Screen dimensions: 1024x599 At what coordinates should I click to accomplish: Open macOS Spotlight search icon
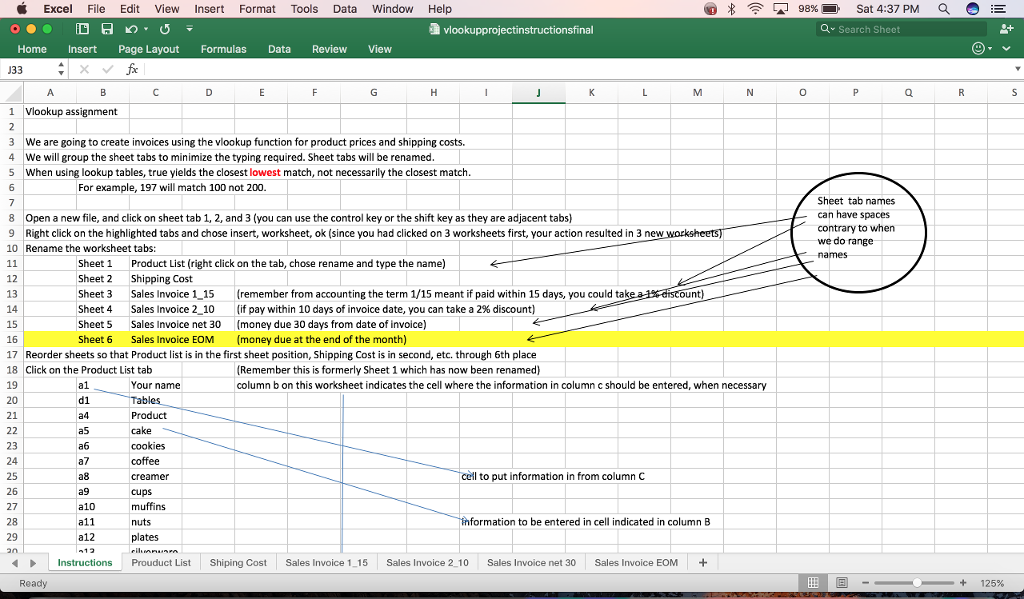[x=945, y=9]
